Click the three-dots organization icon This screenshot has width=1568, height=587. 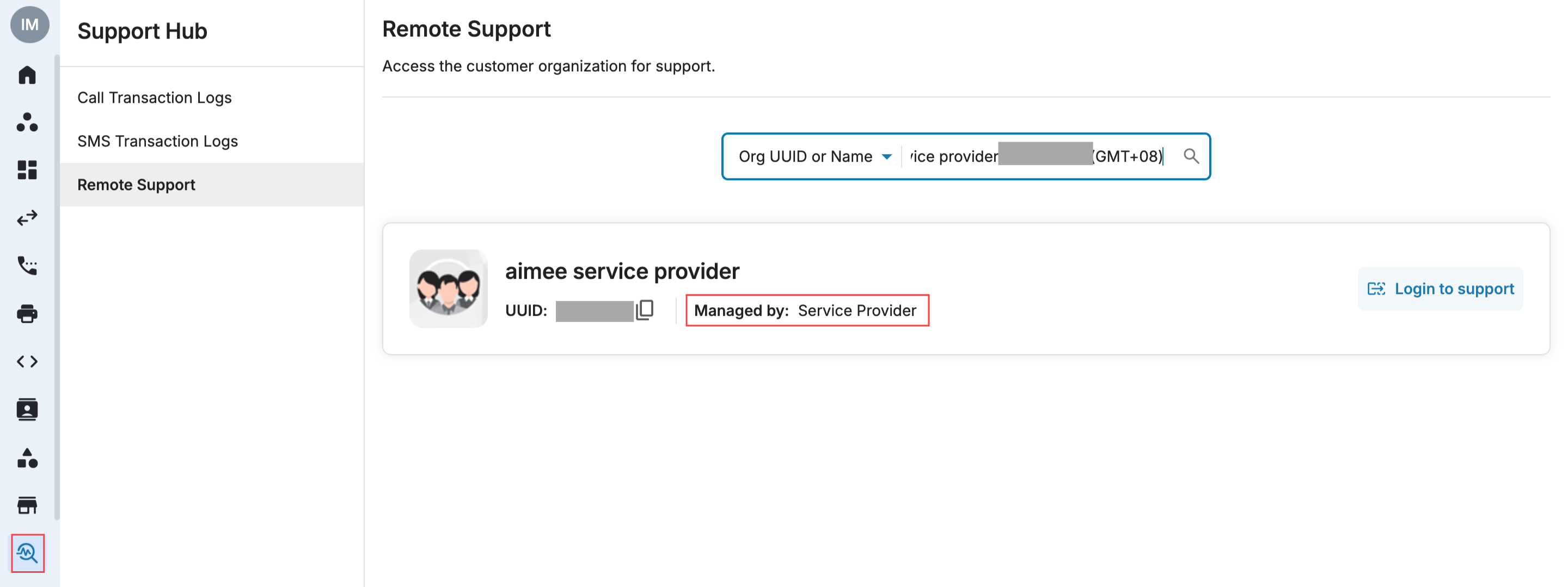[x=27, y=123]
